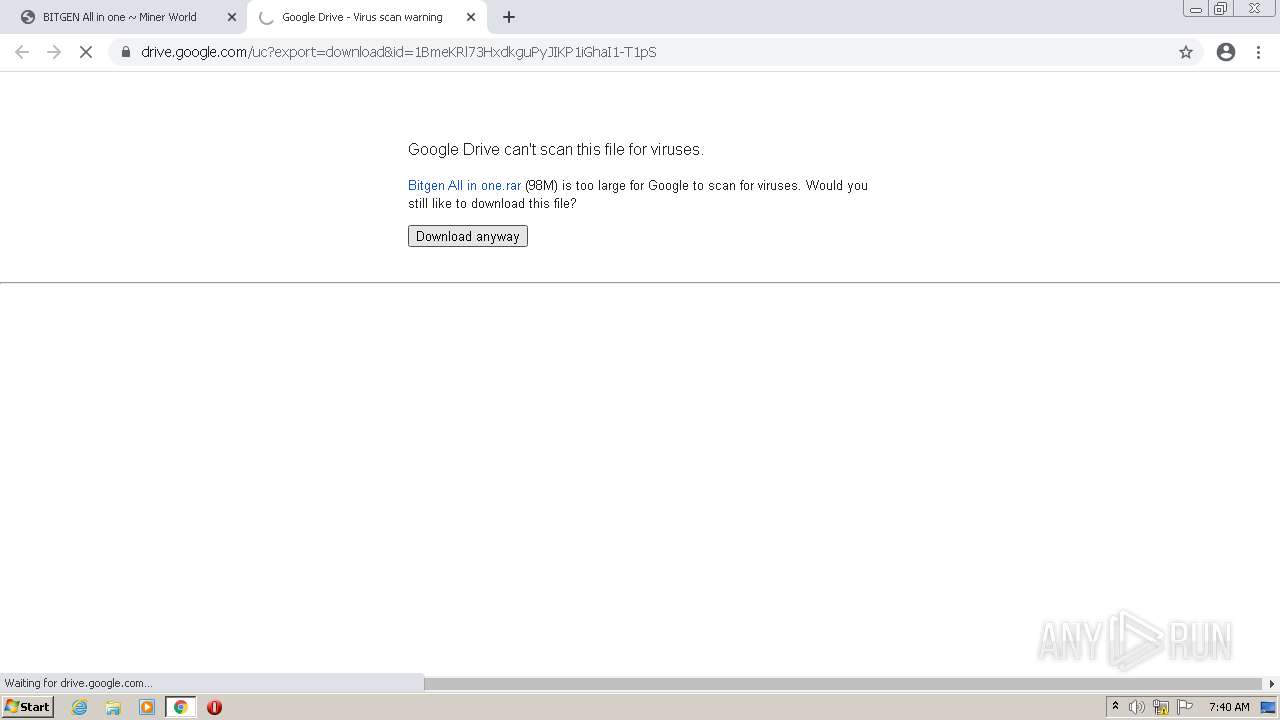Image resolution: width=1280 pixels, height=720 pixels.
Task: Open Windows Explorer folder from taskbar
Action: click(x=113, y=707)
